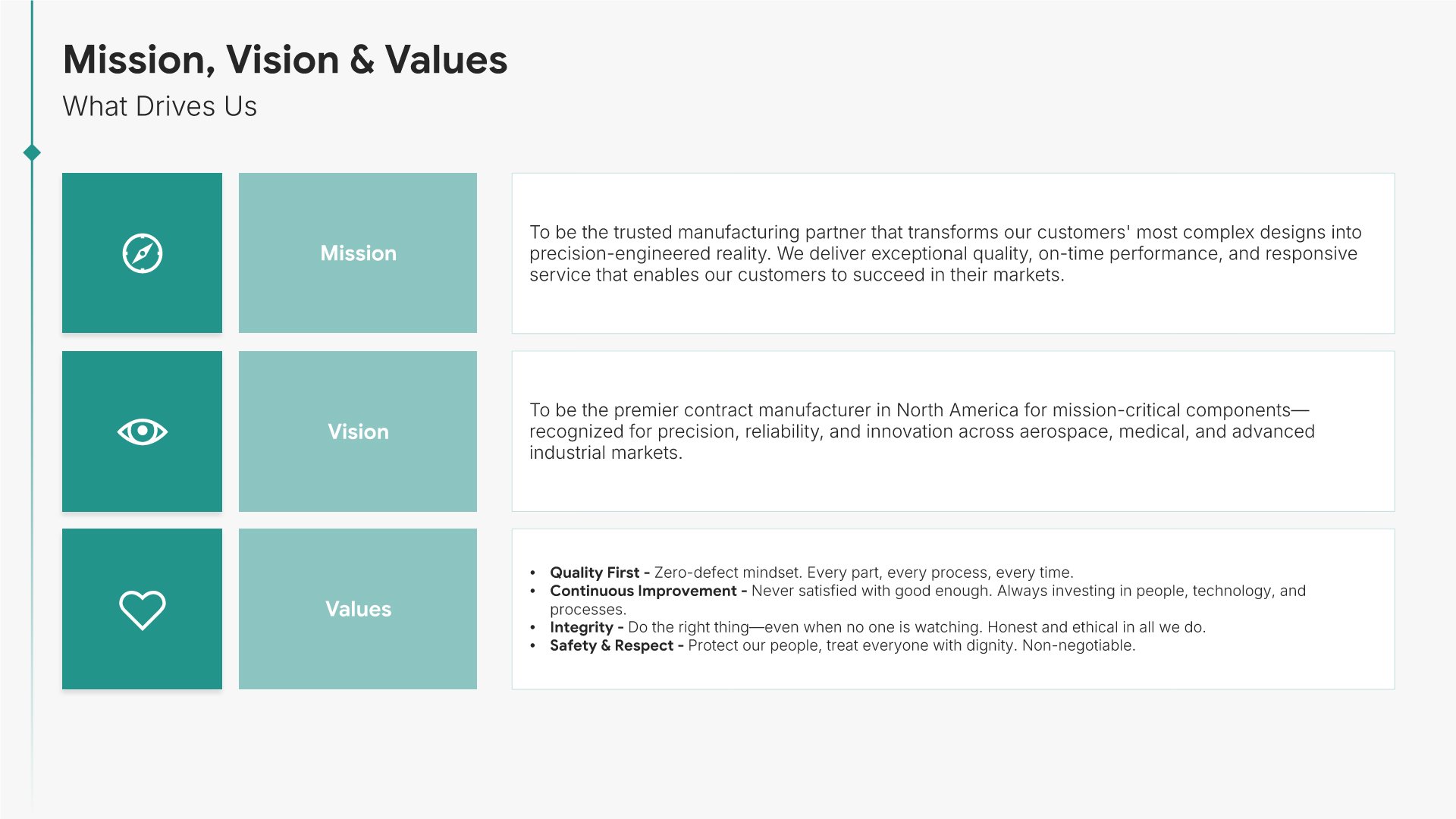
Task: Click the eye icon beside Vision
Action: click(142, 431)
